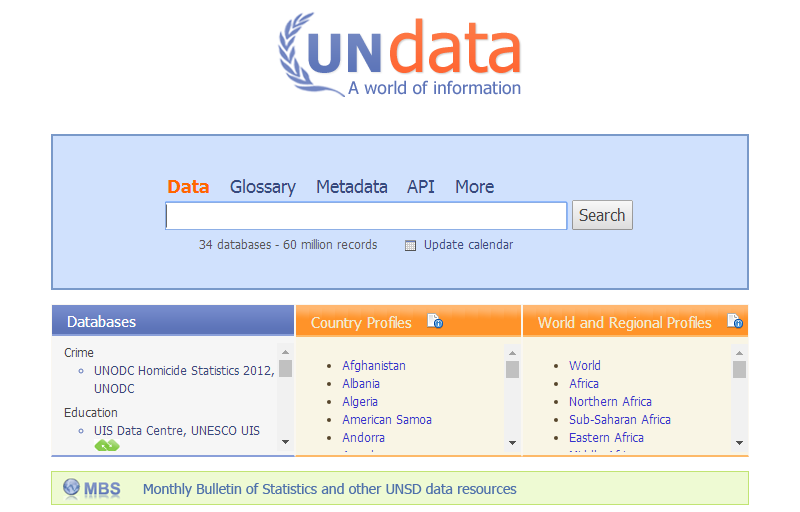Click Databases list scroll up arrow
Screen dimensions: 800x512
(x=285, y=352)
